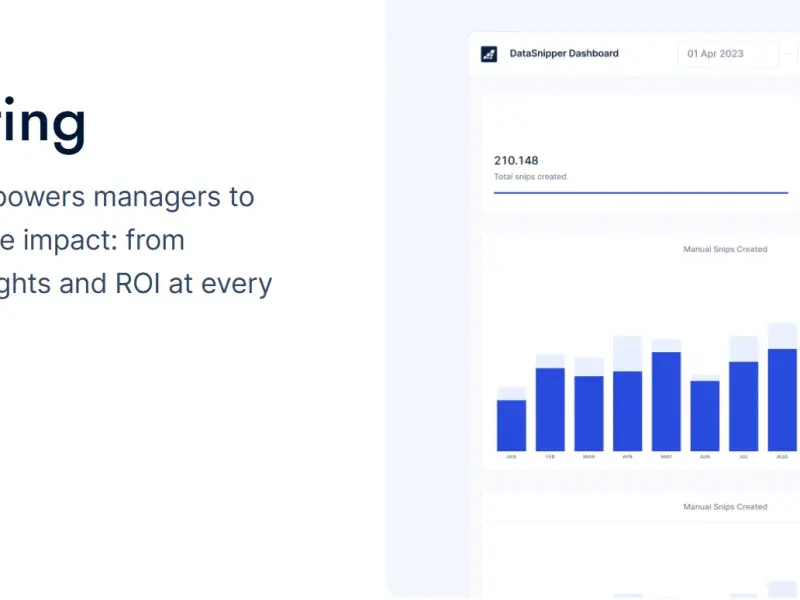This screenshot has width=800, height=600.
Task: Click the JAN month axis label
Action: [x=511, y=457]
